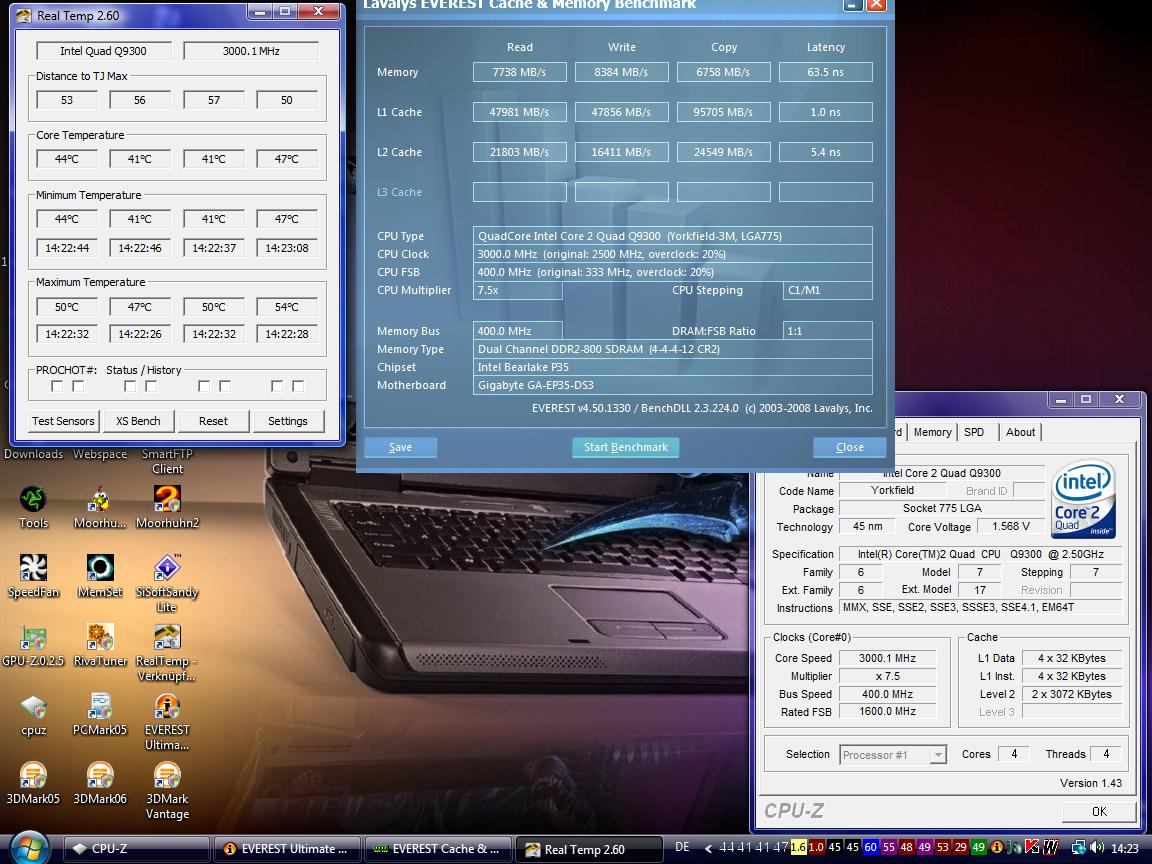
Task: Open the network connection tray icon
Action: [x=1079, y=848]
